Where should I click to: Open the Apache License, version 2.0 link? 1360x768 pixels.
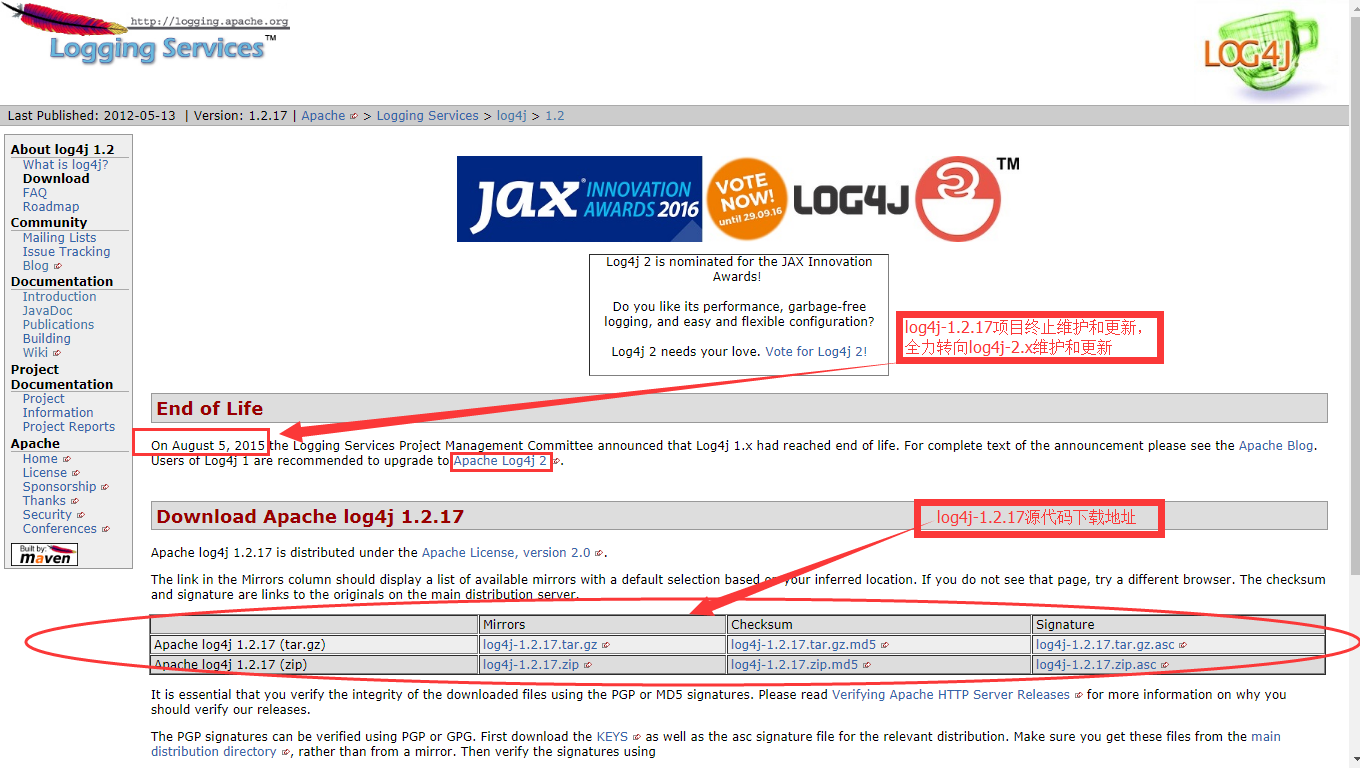pos(506,553)
